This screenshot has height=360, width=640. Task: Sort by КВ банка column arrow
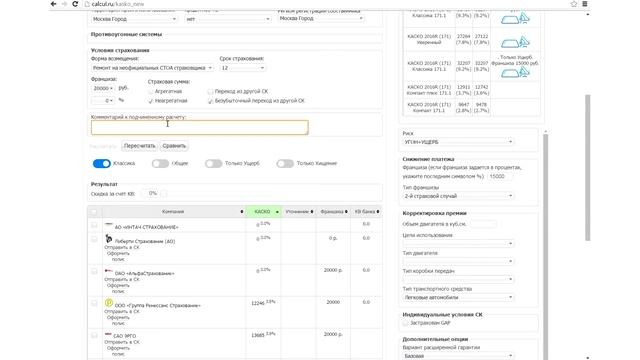click(x=378, y=212)
